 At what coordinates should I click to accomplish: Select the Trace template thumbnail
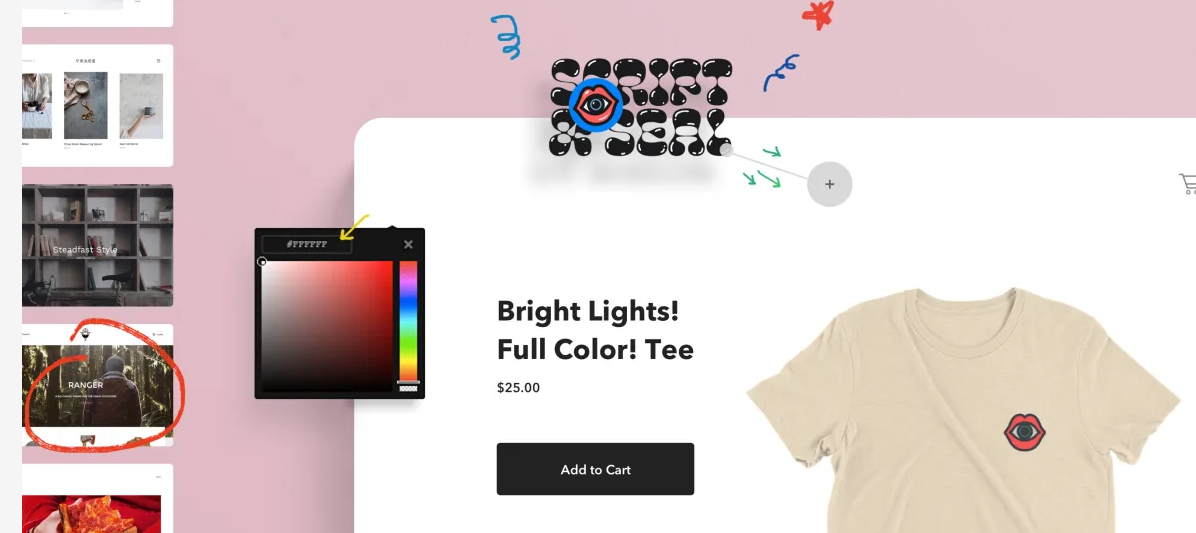98,105
